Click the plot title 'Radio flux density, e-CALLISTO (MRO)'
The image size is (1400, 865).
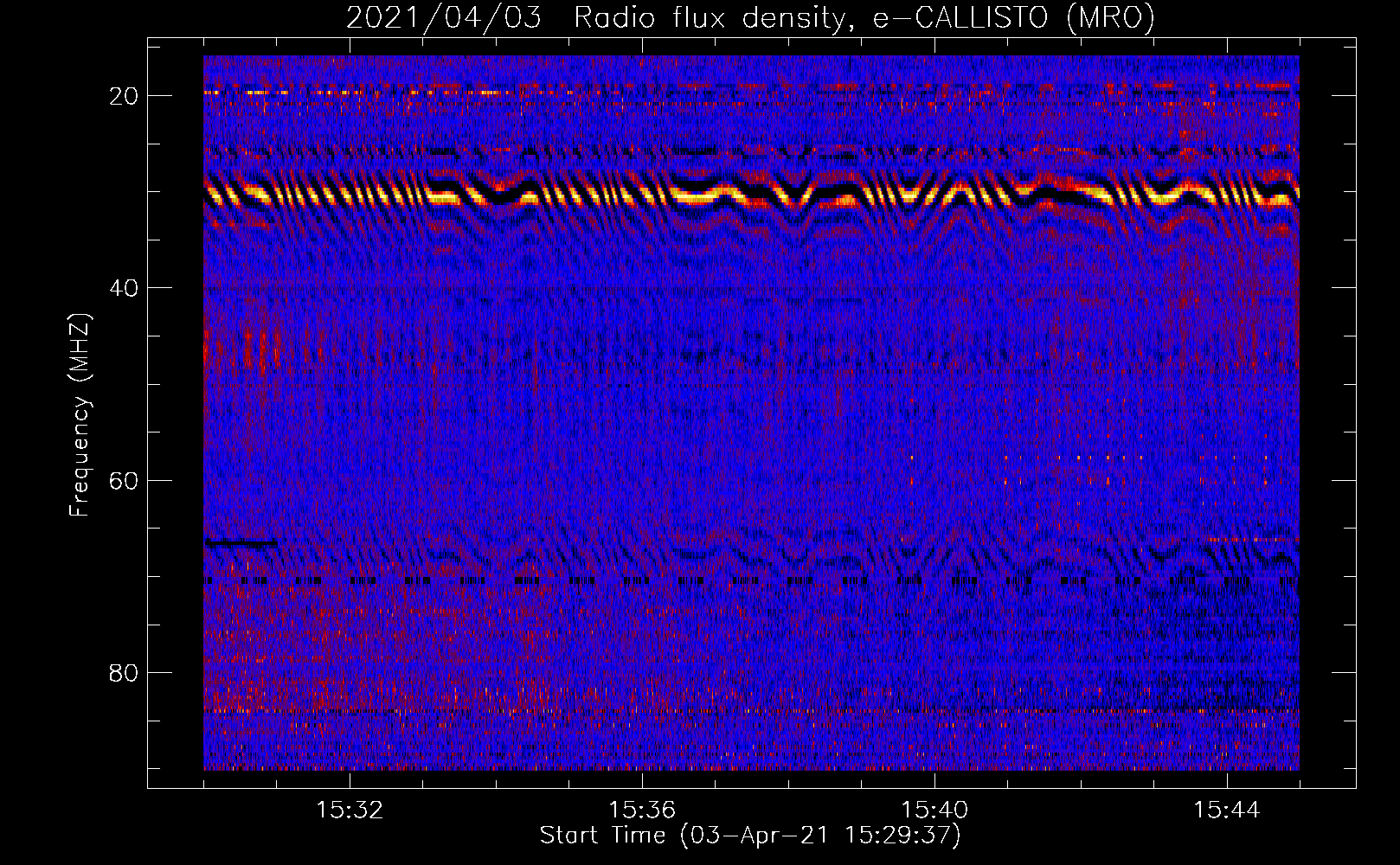[x=864, y=17]
